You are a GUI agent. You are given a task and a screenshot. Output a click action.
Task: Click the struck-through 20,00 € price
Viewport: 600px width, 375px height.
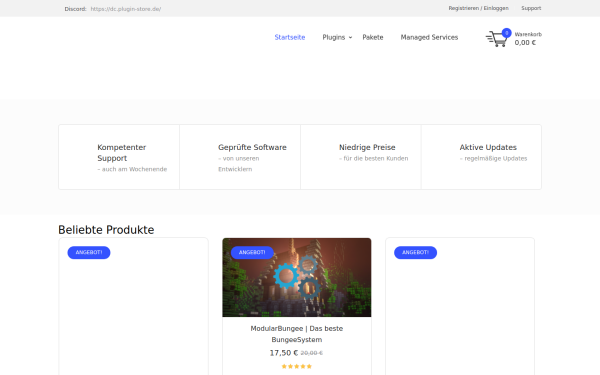tap(311, 353)
